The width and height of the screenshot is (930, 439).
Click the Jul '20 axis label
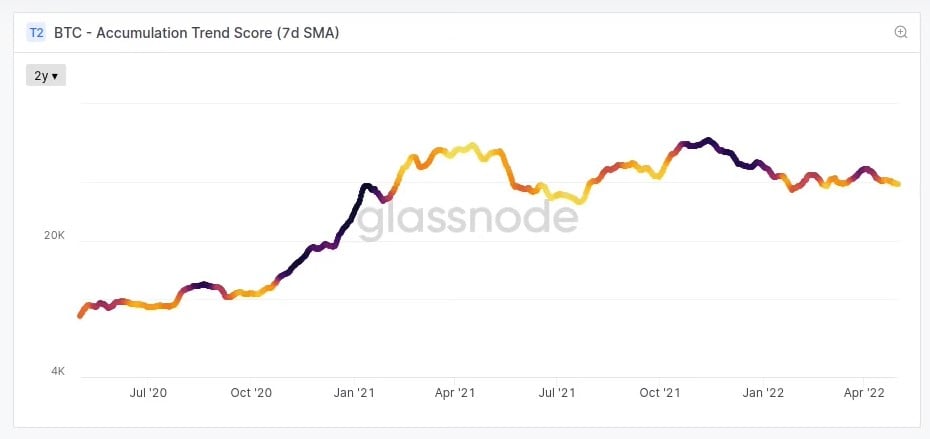148,393
